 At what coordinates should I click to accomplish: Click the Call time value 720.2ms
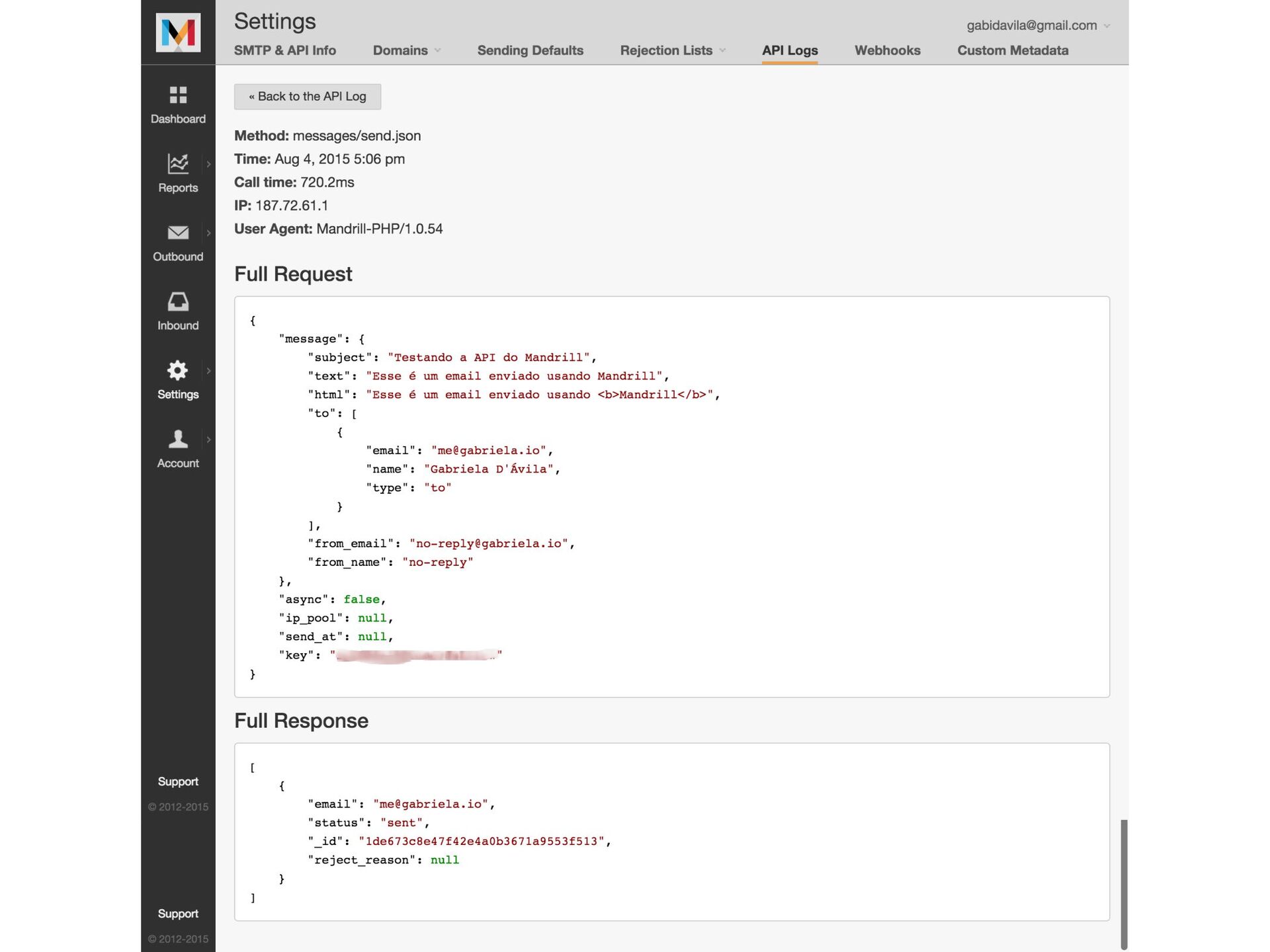pyautogui.click(x=327, y=182)
